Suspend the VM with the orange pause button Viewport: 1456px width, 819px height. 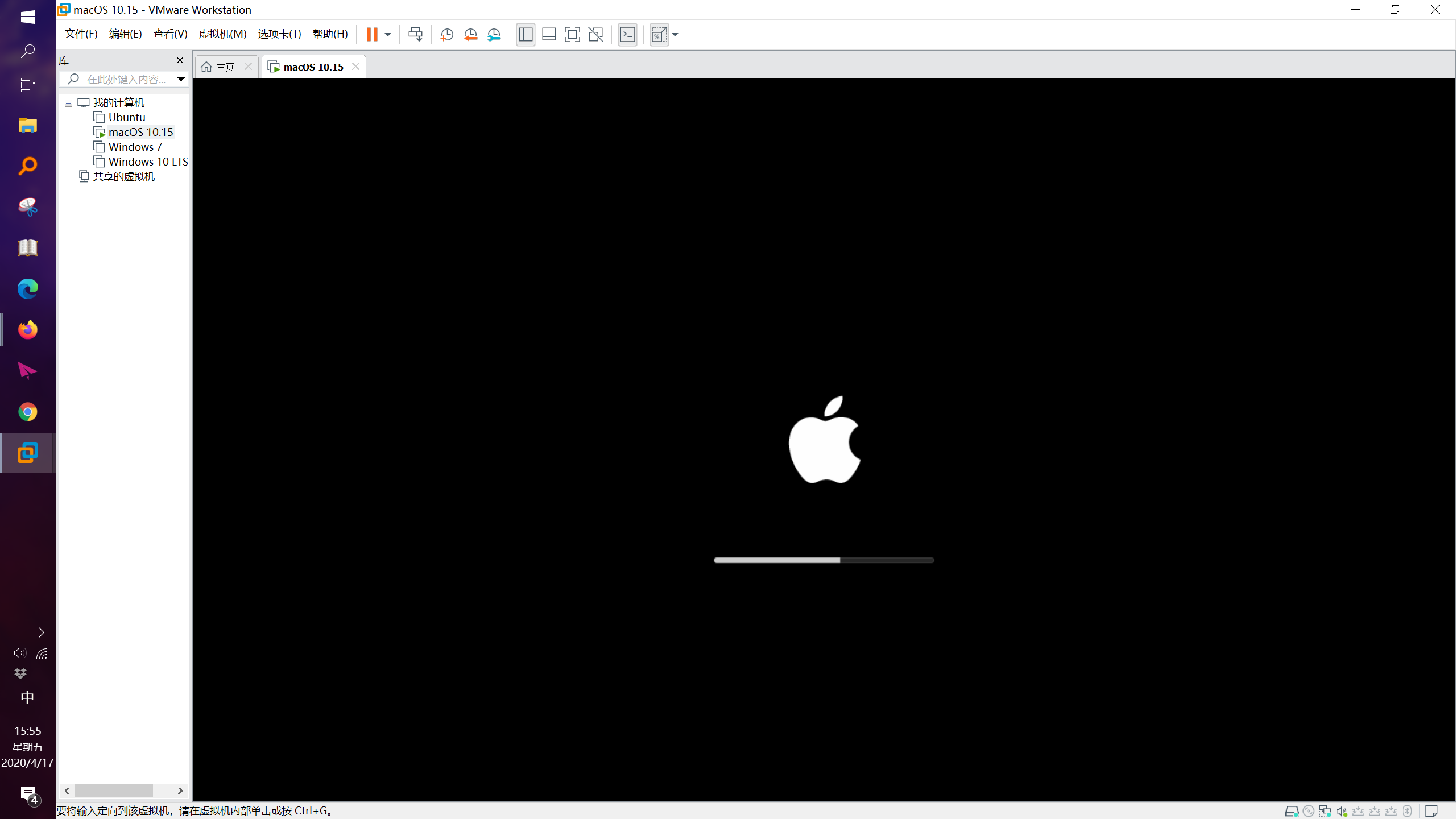click(x=372, y=35)
